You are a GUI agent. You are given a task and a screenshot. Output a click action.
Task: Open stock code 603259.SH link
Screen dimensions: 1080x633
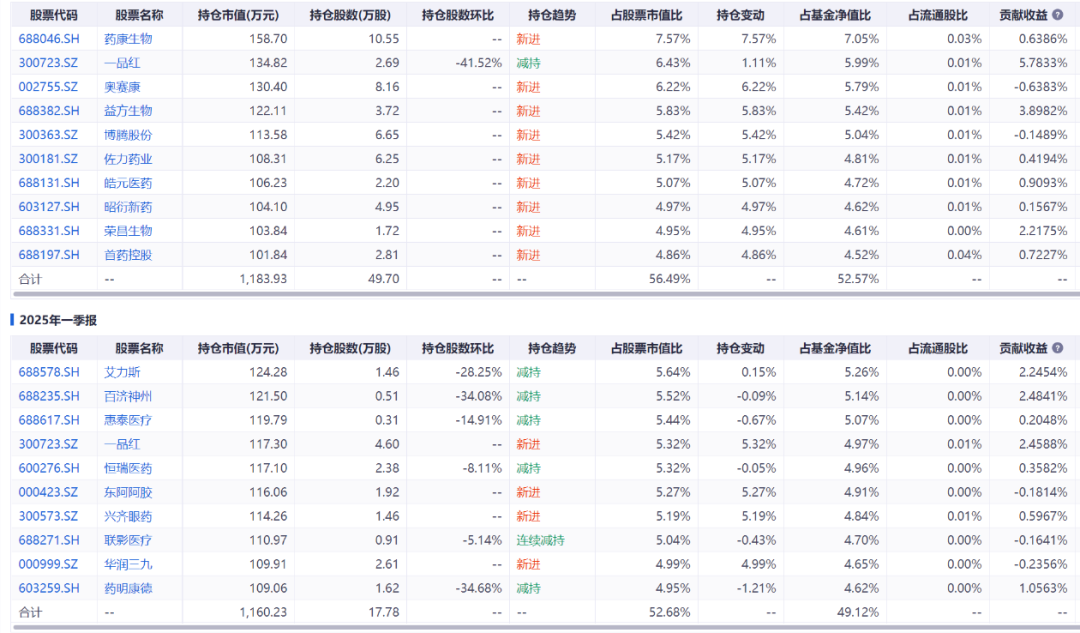click(49, 588)
